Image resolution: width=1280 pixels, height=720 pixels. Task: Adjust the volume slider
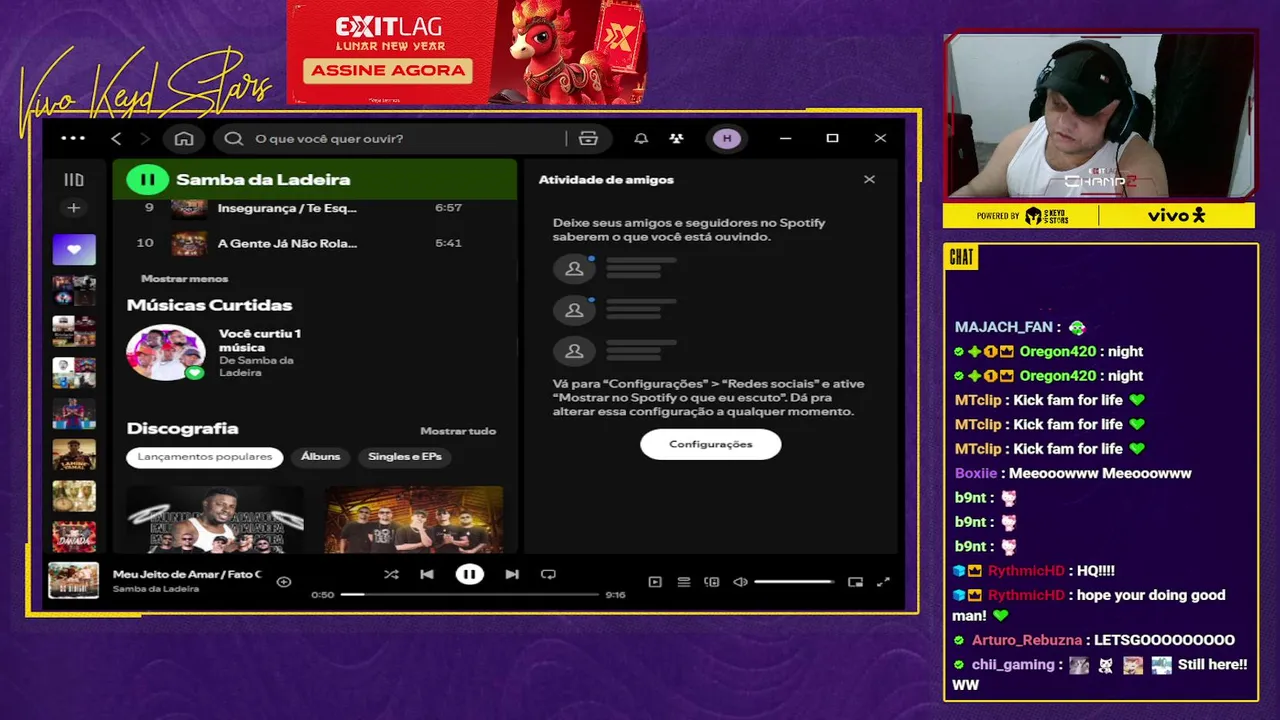[x=794, y=582]
